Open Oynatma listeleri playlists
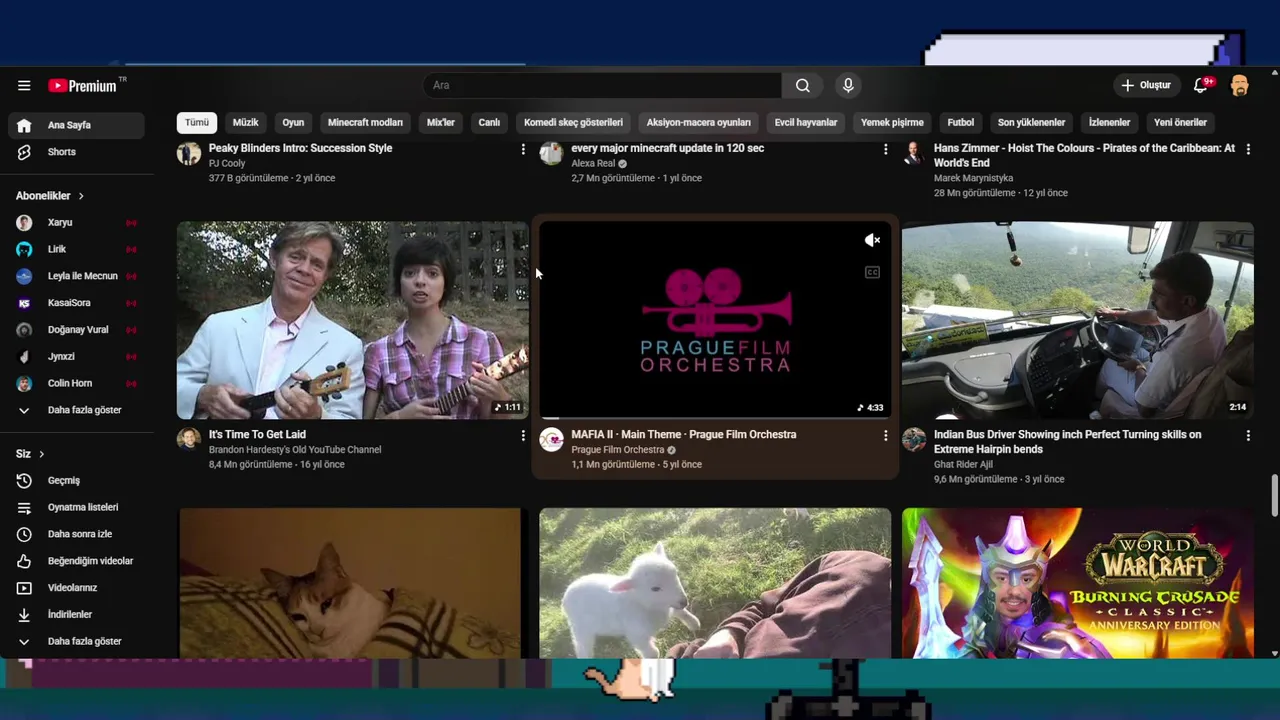This screenshot has height=720, width=1280. coord(77,508)
